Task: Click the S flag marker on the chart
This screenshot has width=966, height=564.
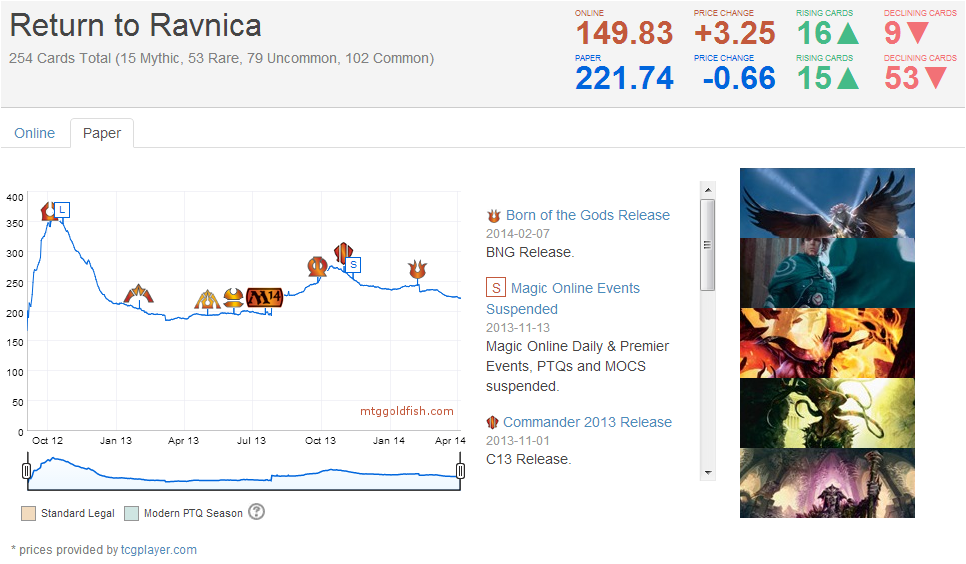Action: (x=353, y=264)
